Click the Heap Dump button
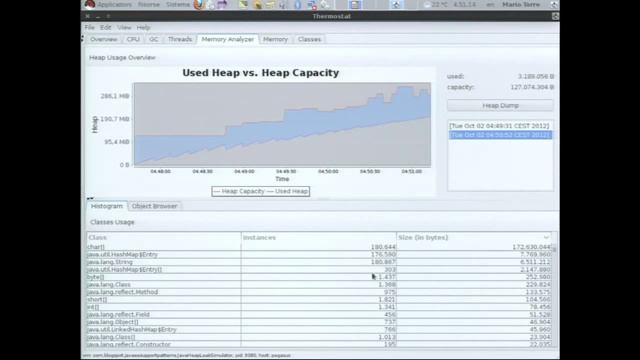Image resolution: width=640 pixels, height=360 pixels. tap(500, 106)
